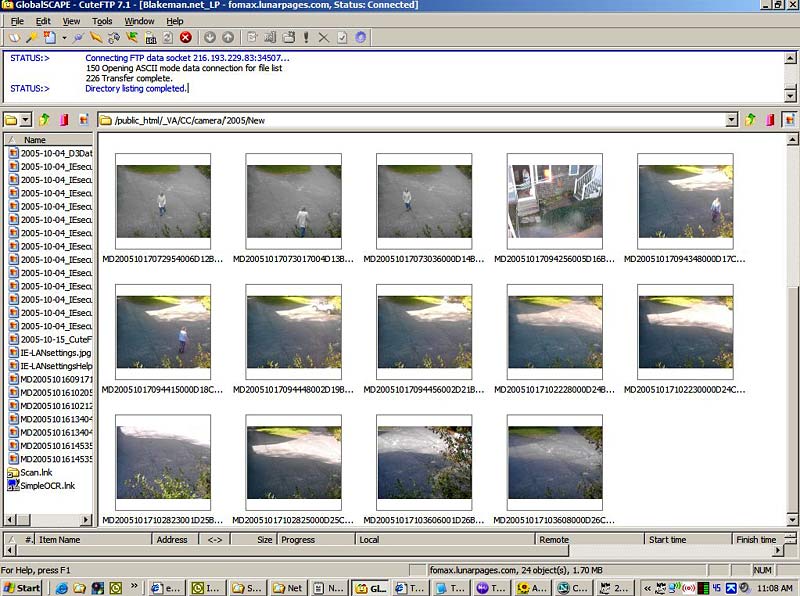Click the Delete X icon in toolbar
The width and height of the screenshot is (800, 596).
(x=323, y=37)
